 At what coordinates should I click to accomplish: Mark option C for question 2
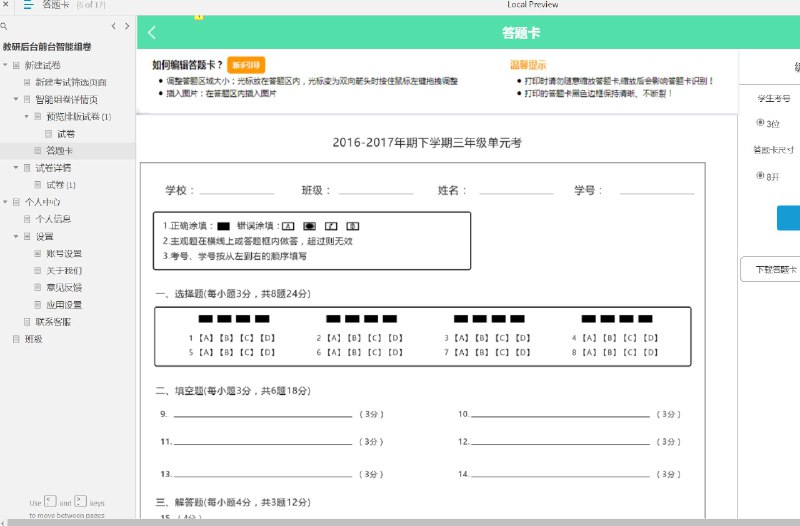(x=375, y=338)
